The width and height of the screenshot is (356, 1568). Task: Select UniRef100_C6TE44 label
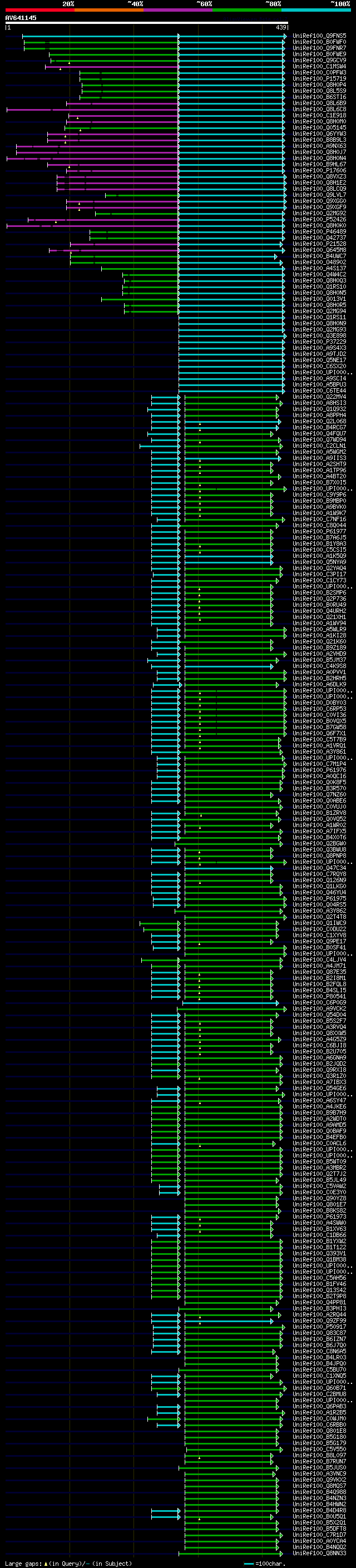tap(319, 391)
